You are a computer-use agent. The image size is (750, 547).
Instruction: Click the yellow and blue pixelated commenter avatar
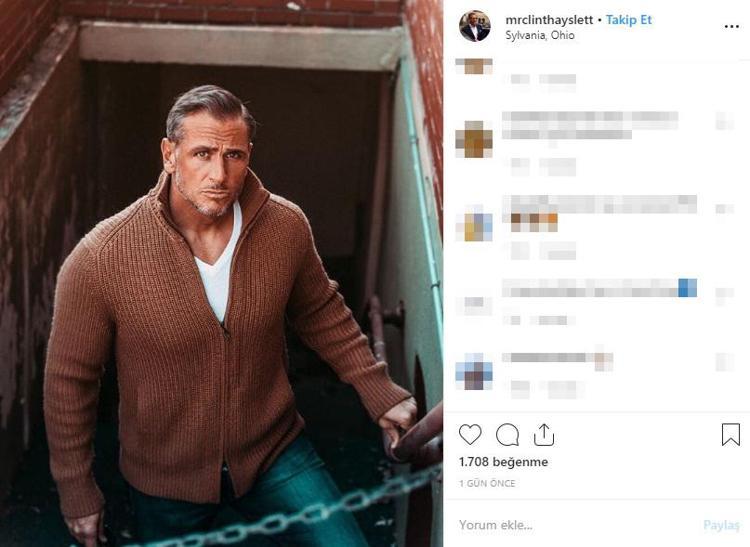tap(475, 225)
